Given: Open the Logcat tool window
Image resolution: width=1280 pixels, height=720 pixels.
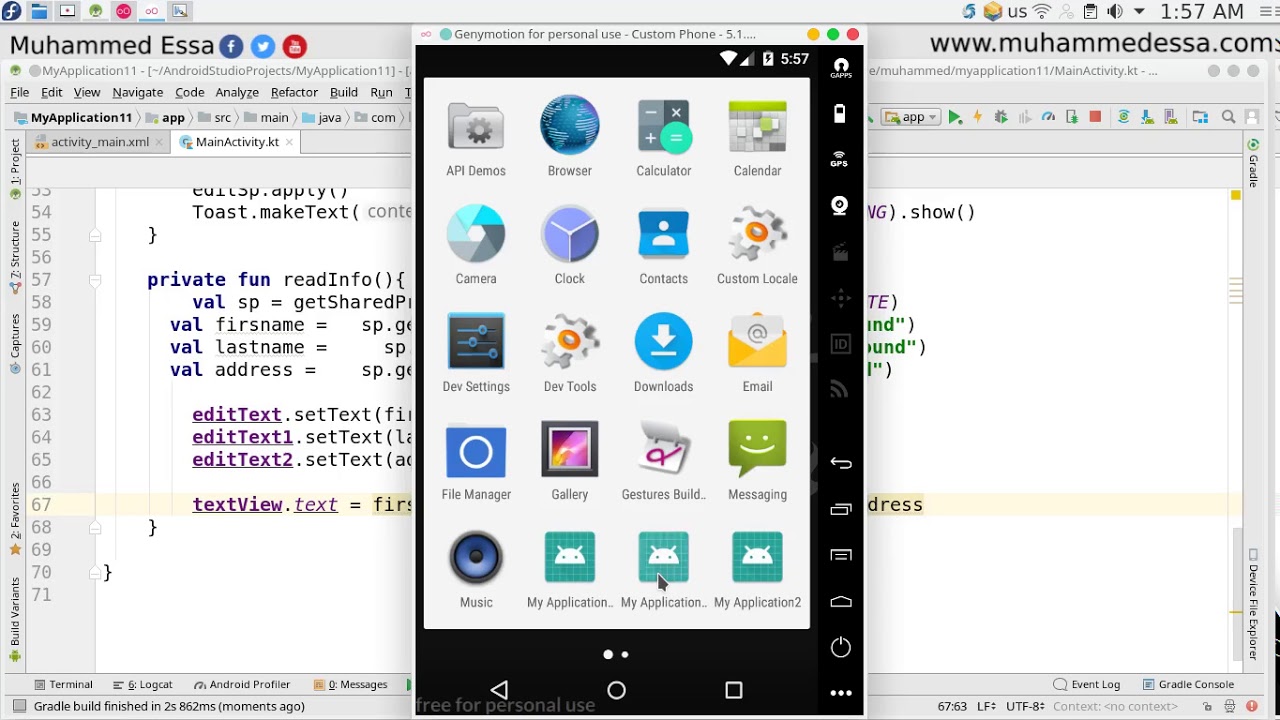Looking at the screenshot, I should pos(142,685).
